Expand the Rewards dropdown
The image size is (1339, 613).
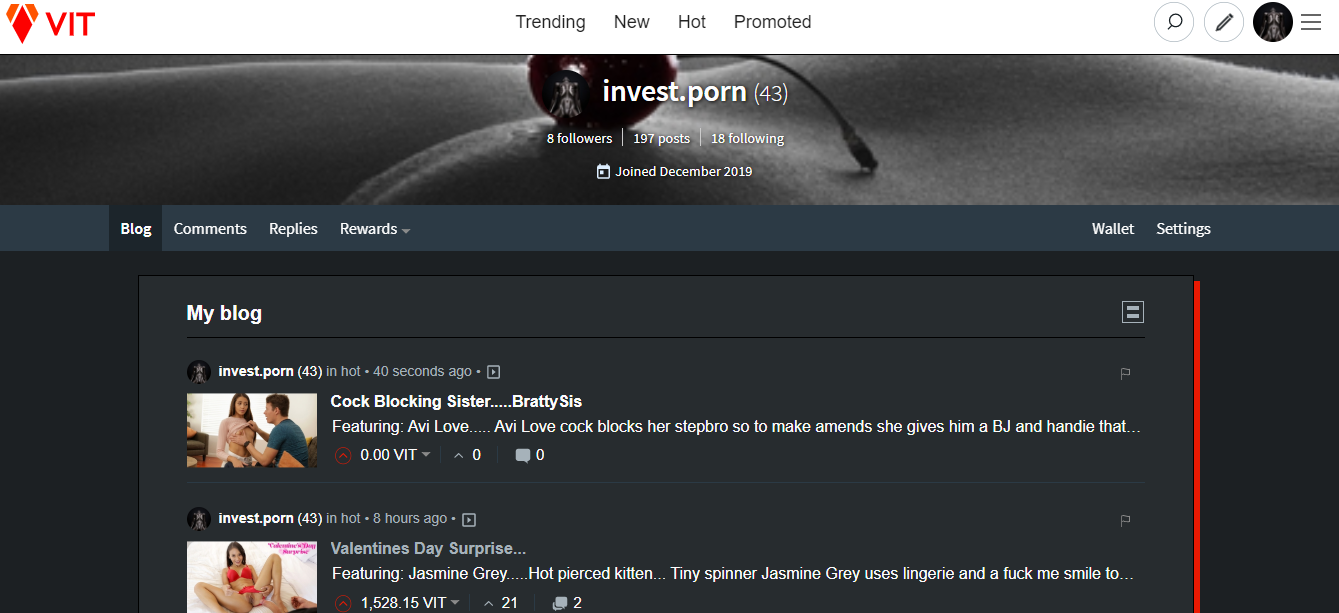coord(375,229)
